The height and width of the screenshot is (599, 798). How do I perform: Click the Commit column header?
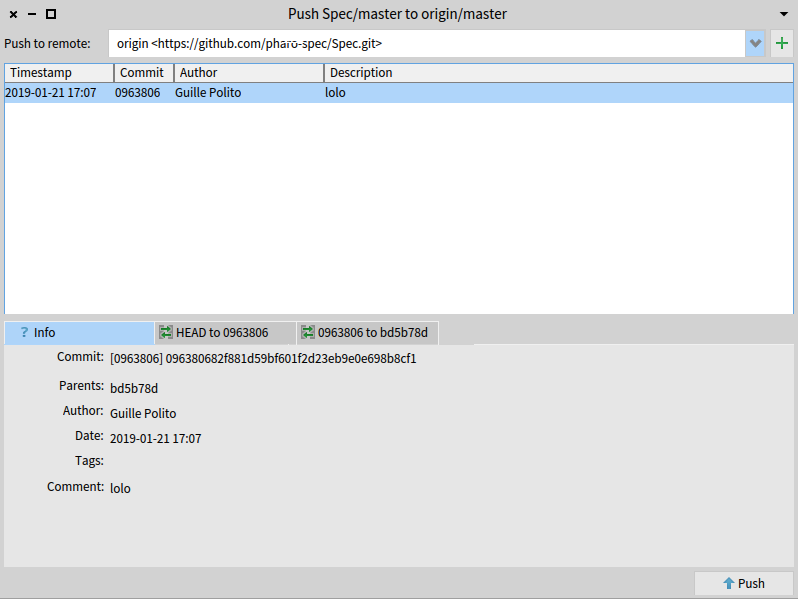[143, 73]
